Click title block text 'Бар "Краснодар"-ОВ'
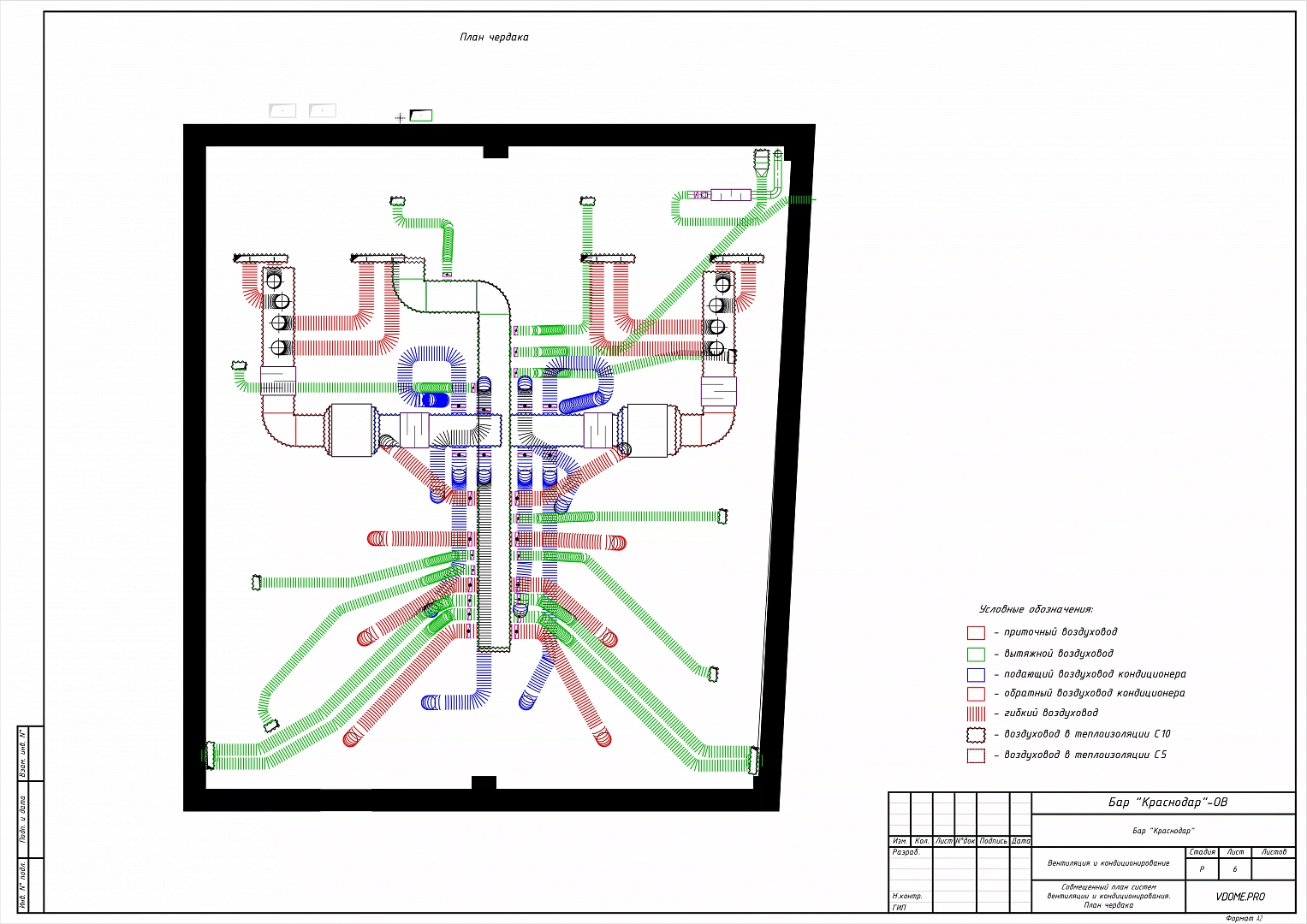 [x=1167, y=803]
